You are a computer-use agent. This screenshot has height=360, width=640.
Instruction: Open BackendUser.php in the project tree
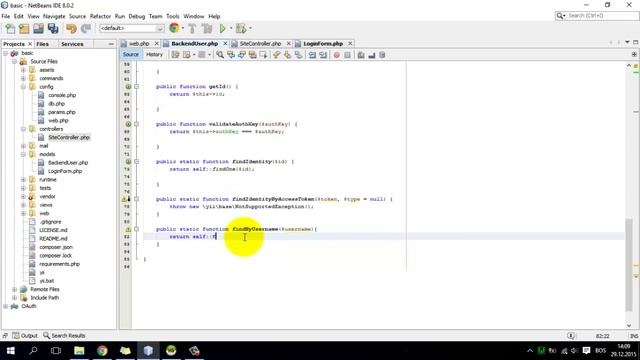pos(68,163)
